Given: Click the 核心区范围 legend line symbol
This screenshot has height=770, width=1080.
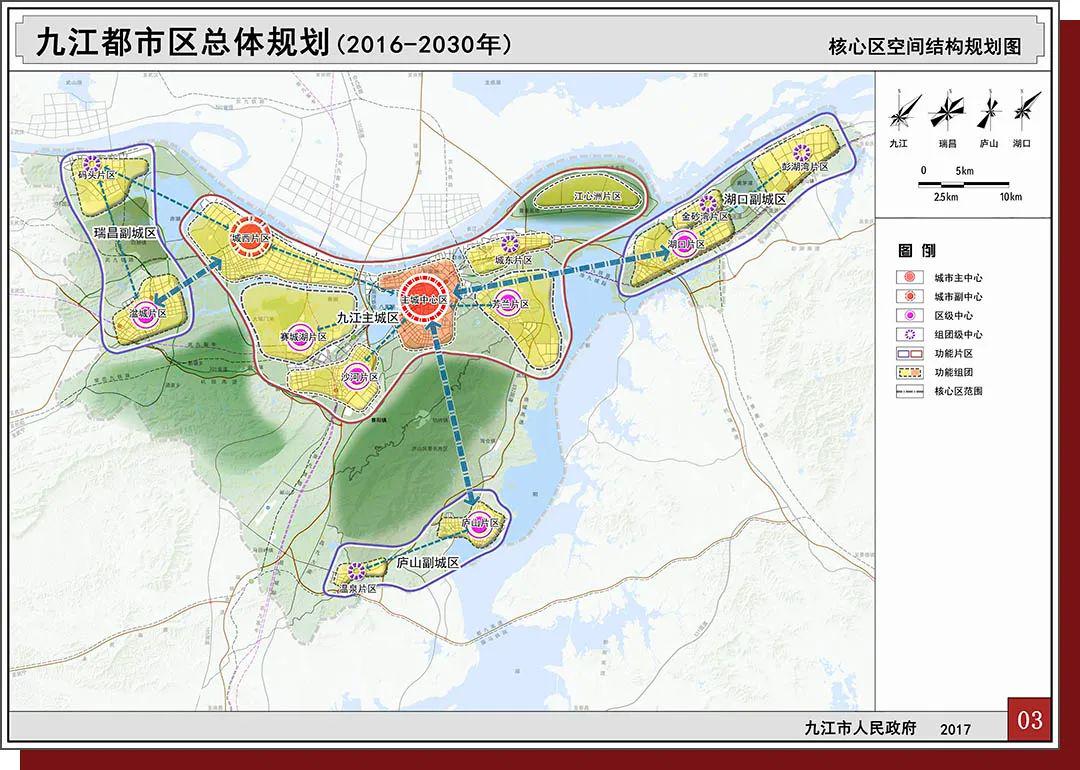Looking at the screenshot, I should coord(909,392).
